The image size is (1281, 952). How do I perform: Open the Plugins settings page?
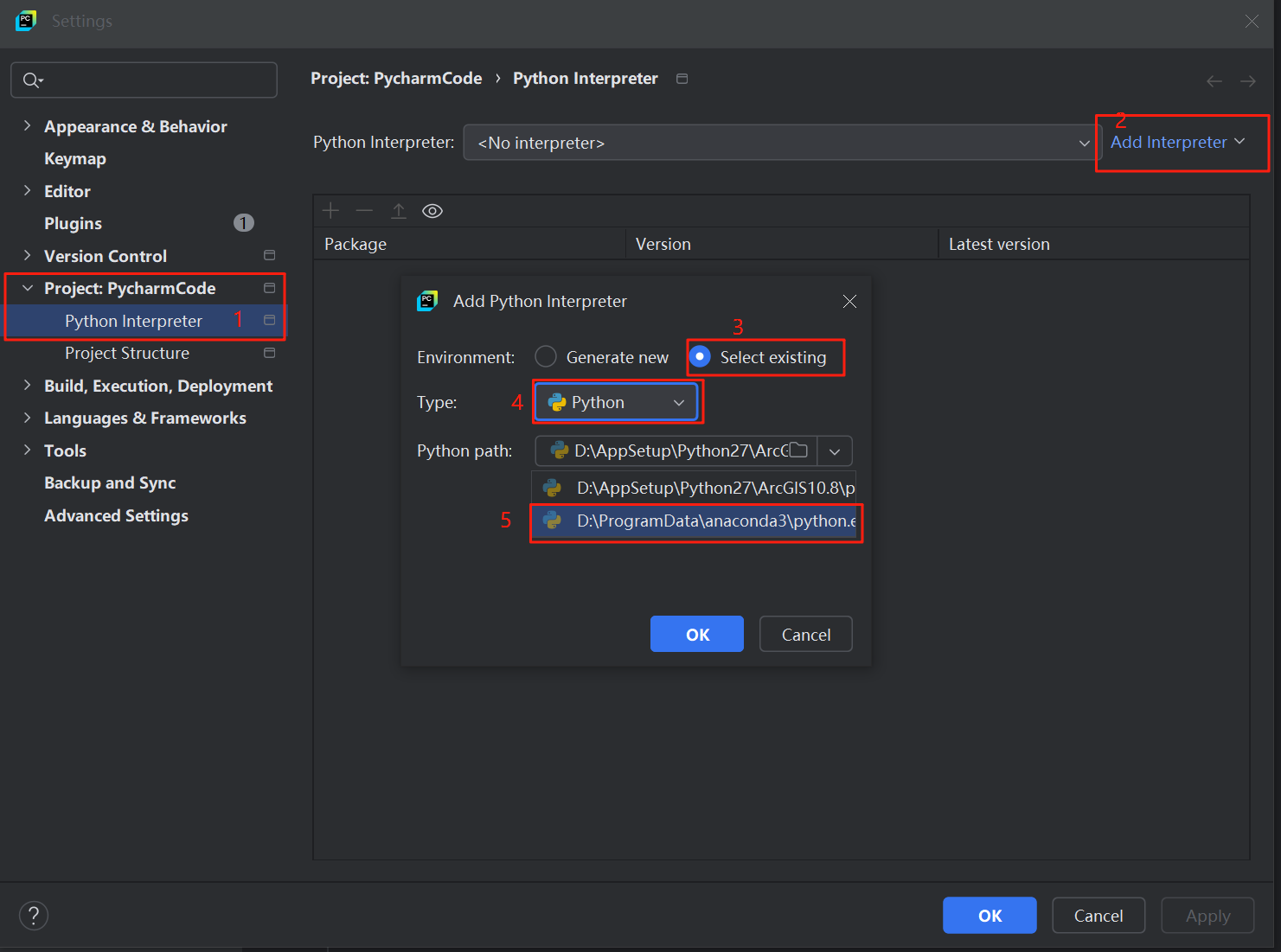coord(74,224)
